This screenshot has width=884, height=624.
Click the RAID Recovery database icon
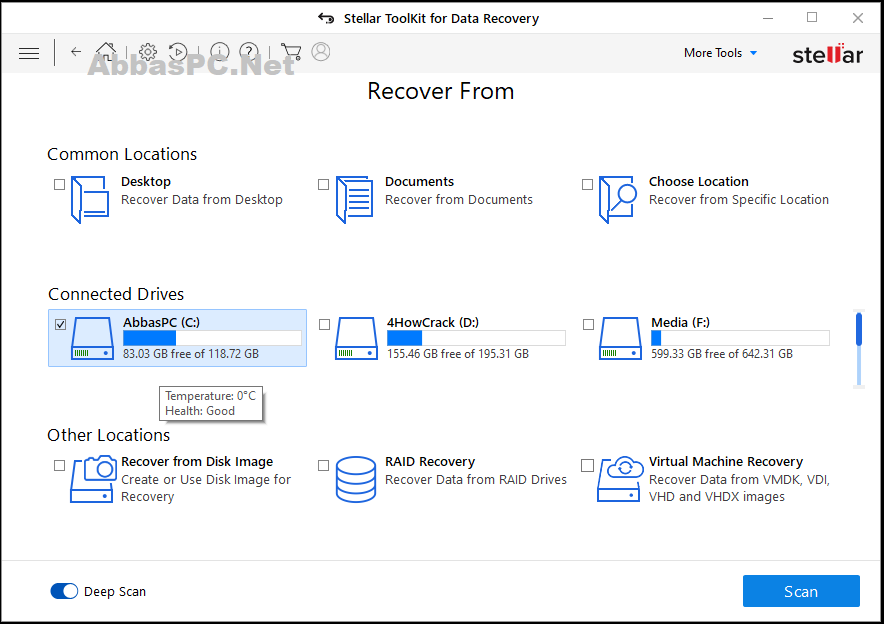356,479
